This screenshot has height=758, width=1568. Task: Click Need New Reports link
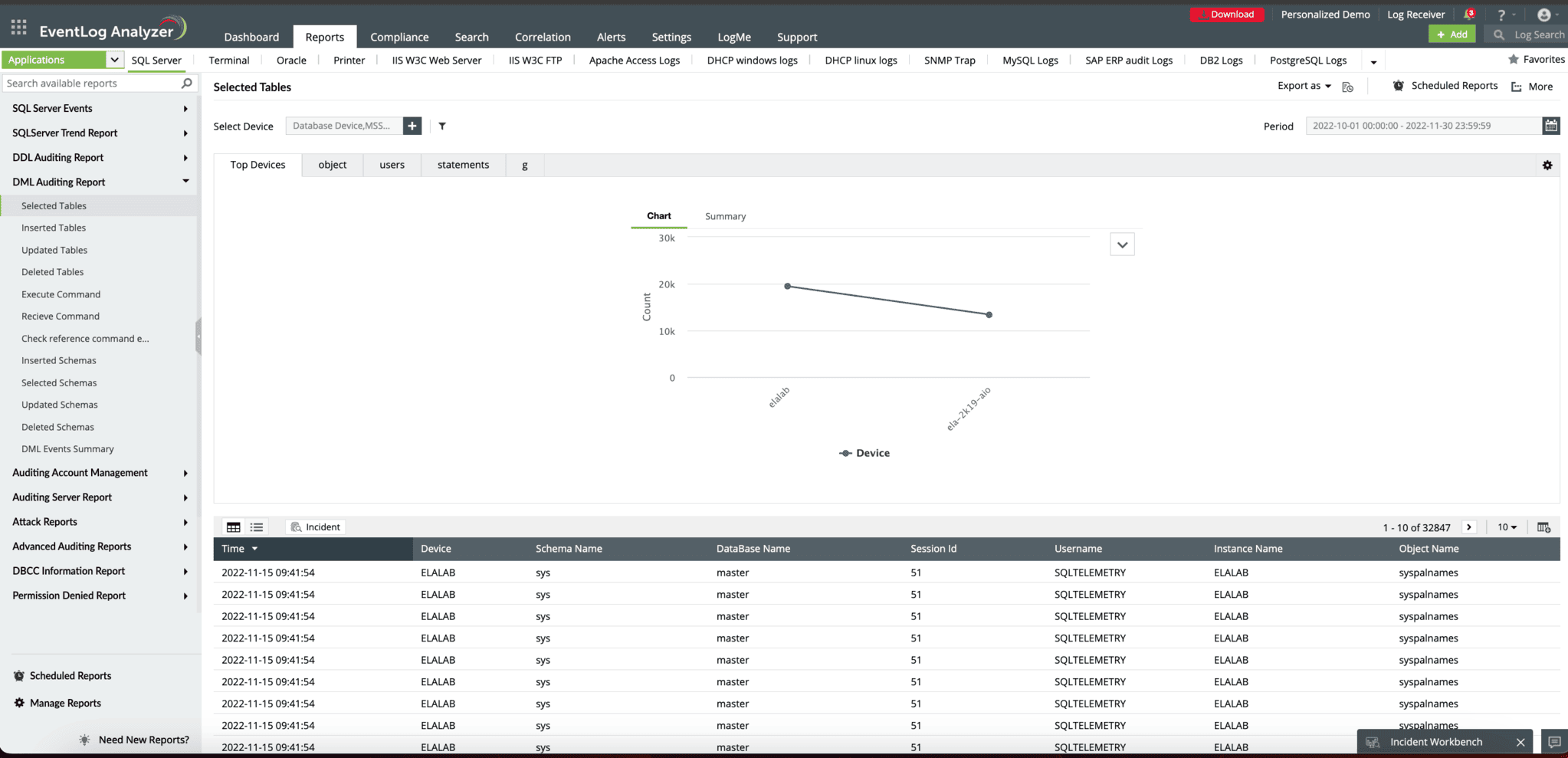coord(143,740)
